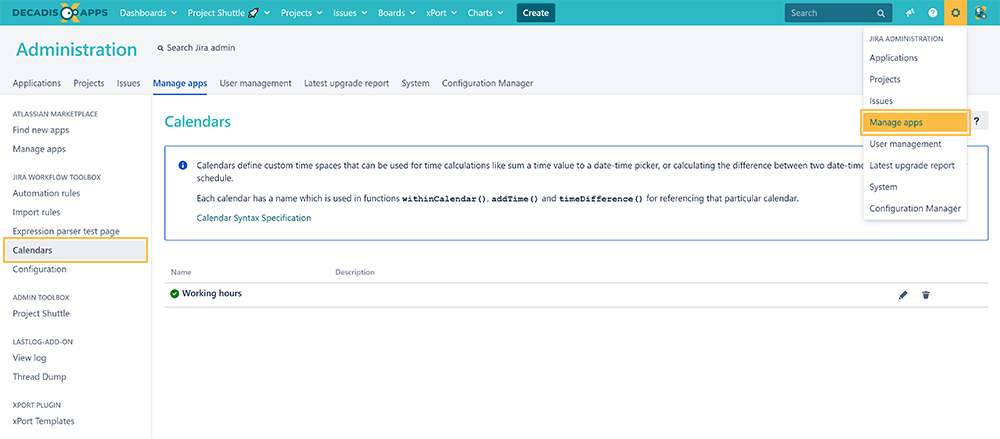1000x439 pixels.
Task: Expand the Project Shuttle dropdown
Action: 229,13
